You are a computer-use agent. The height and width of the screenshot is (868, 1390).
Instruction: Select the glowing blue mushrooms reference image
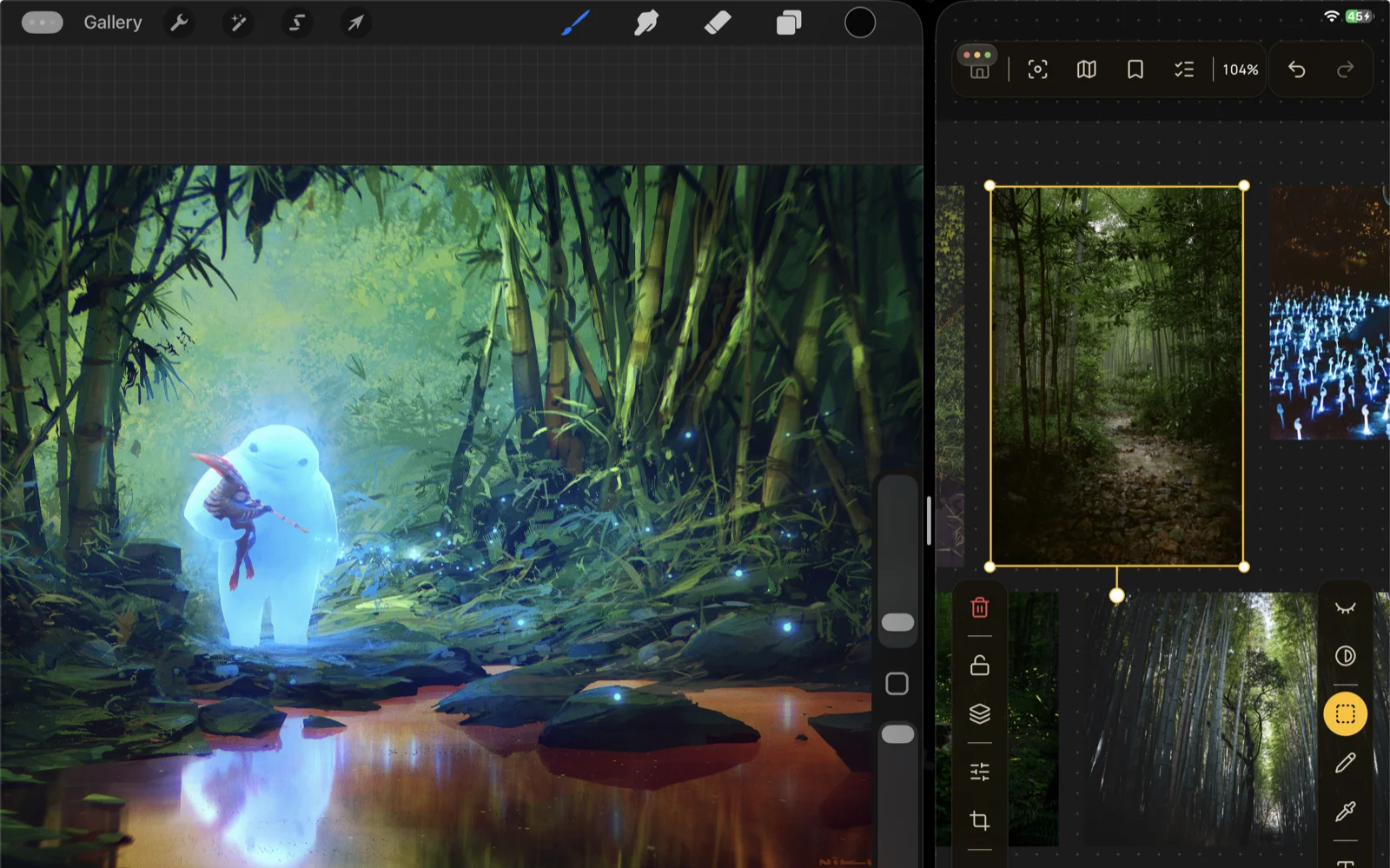1329,313
